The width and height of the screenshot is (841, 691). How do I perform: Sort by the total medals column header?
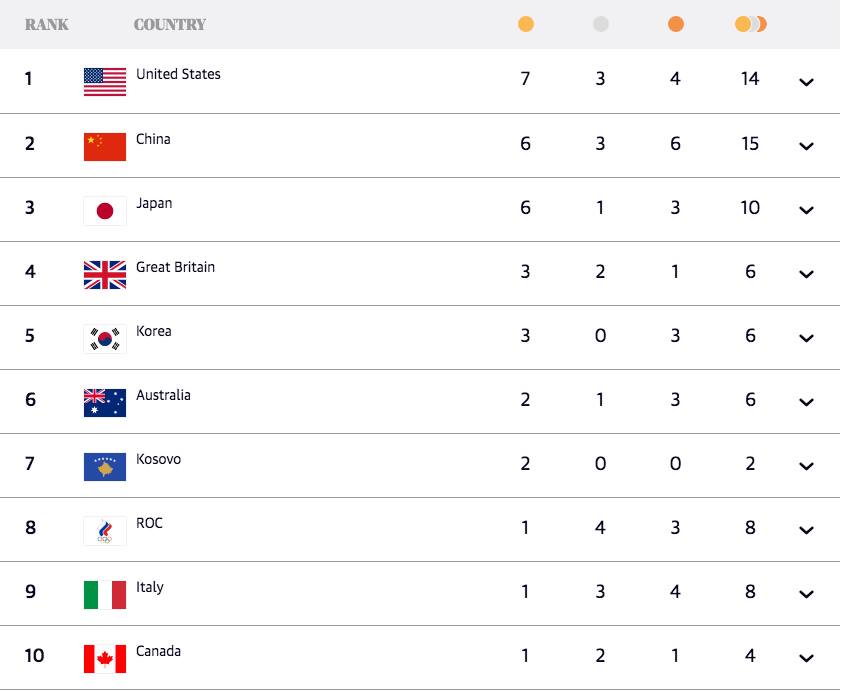click(x=750, y=24)
